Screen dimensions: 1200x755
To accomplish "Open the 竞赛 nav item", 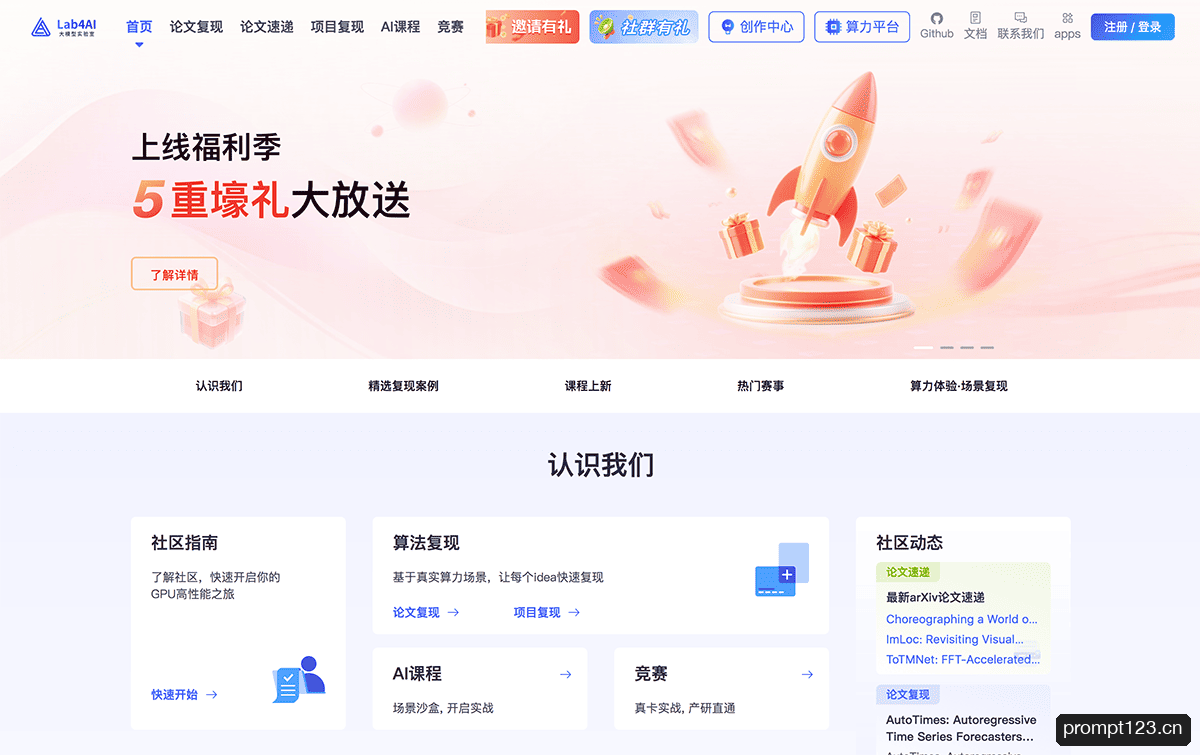I will (450, 27).
